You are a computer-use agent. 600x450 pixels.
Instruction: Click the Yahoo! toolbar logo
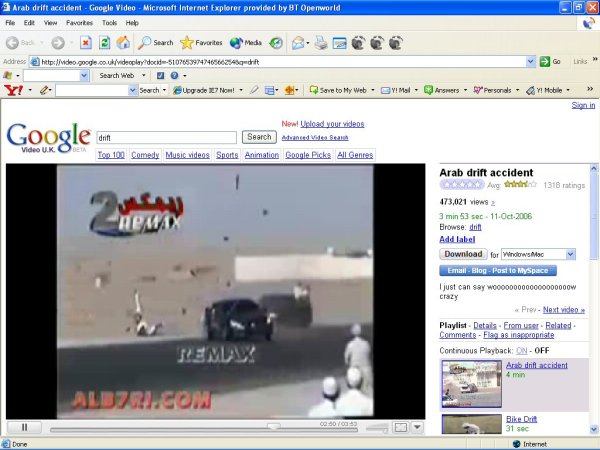click(12, 90)
